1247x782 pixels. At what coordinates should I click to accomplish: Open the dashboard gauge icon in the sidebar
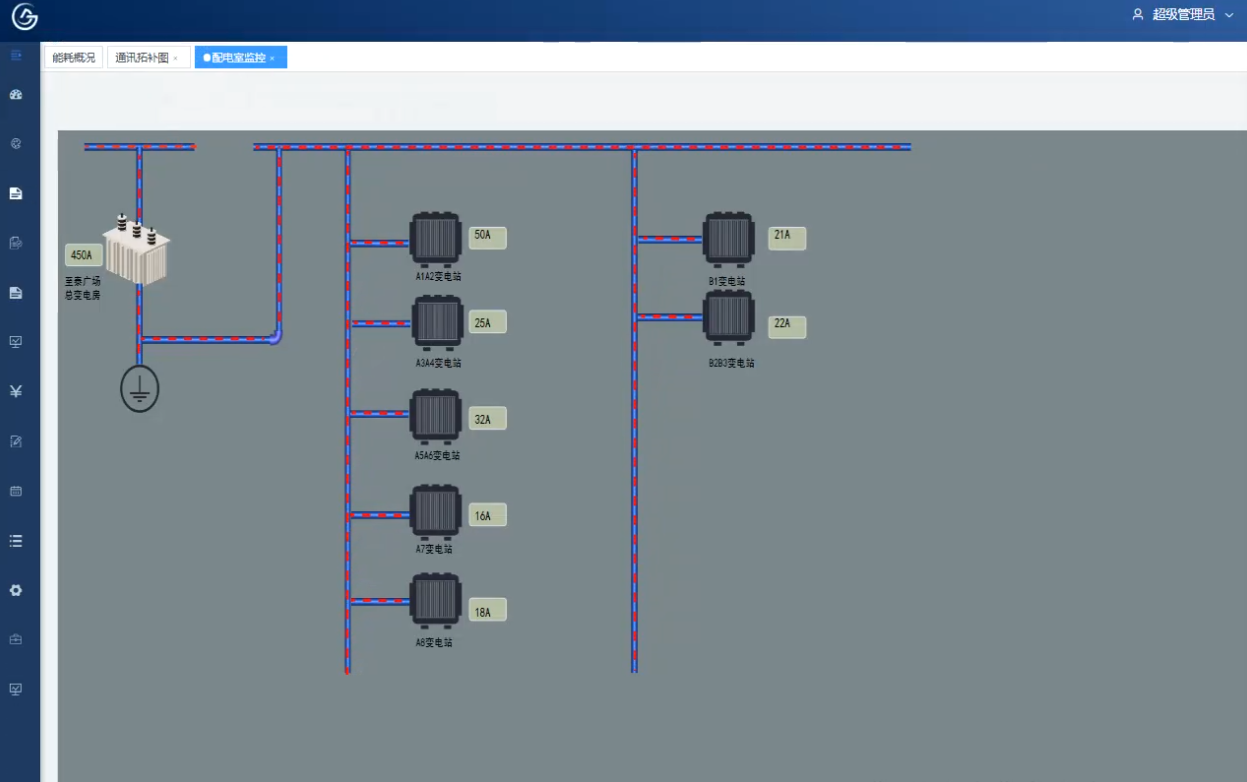[16, 95]
